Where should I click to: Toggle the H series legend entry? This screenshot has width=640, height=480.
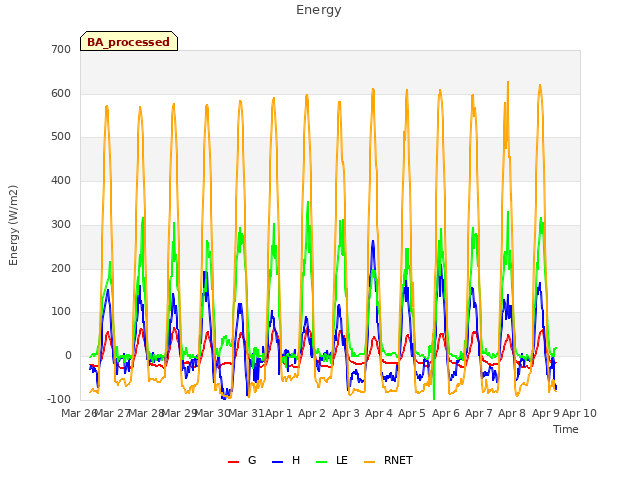pos(286,460)
